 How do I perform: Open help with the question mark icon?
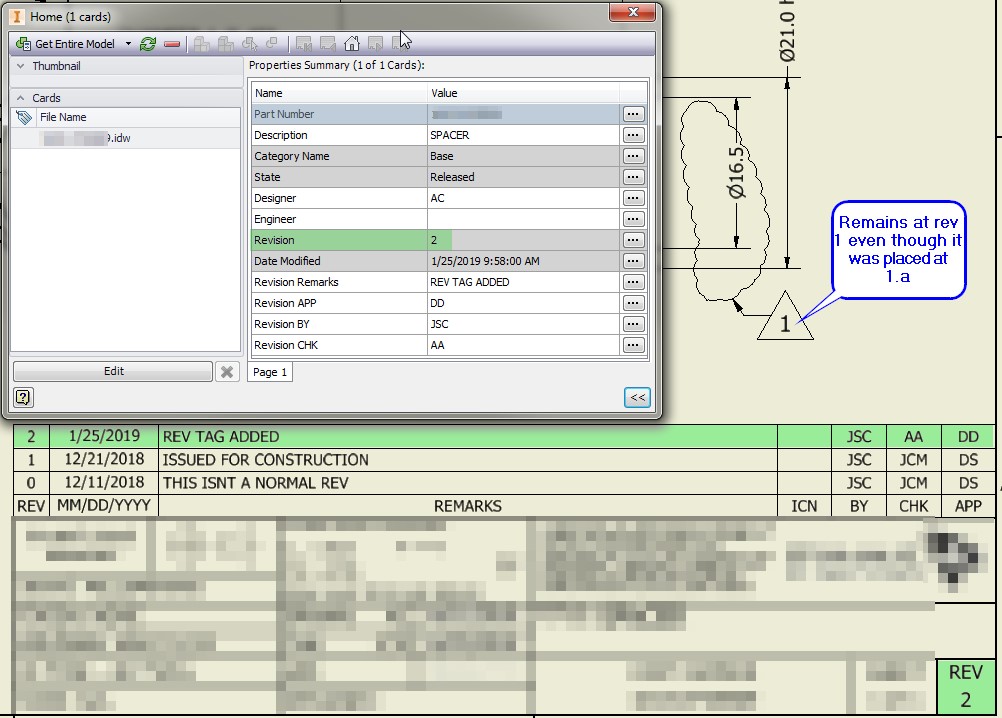22,397
